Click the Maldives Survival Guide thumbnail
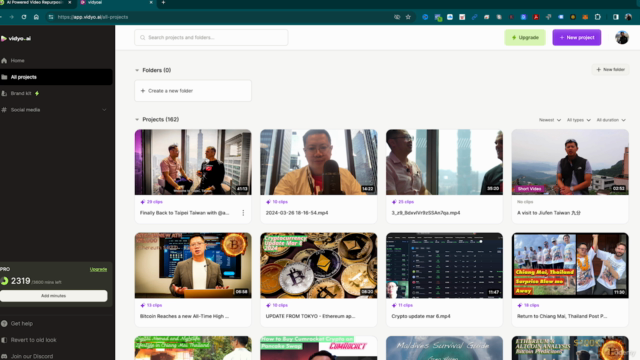 444,348
